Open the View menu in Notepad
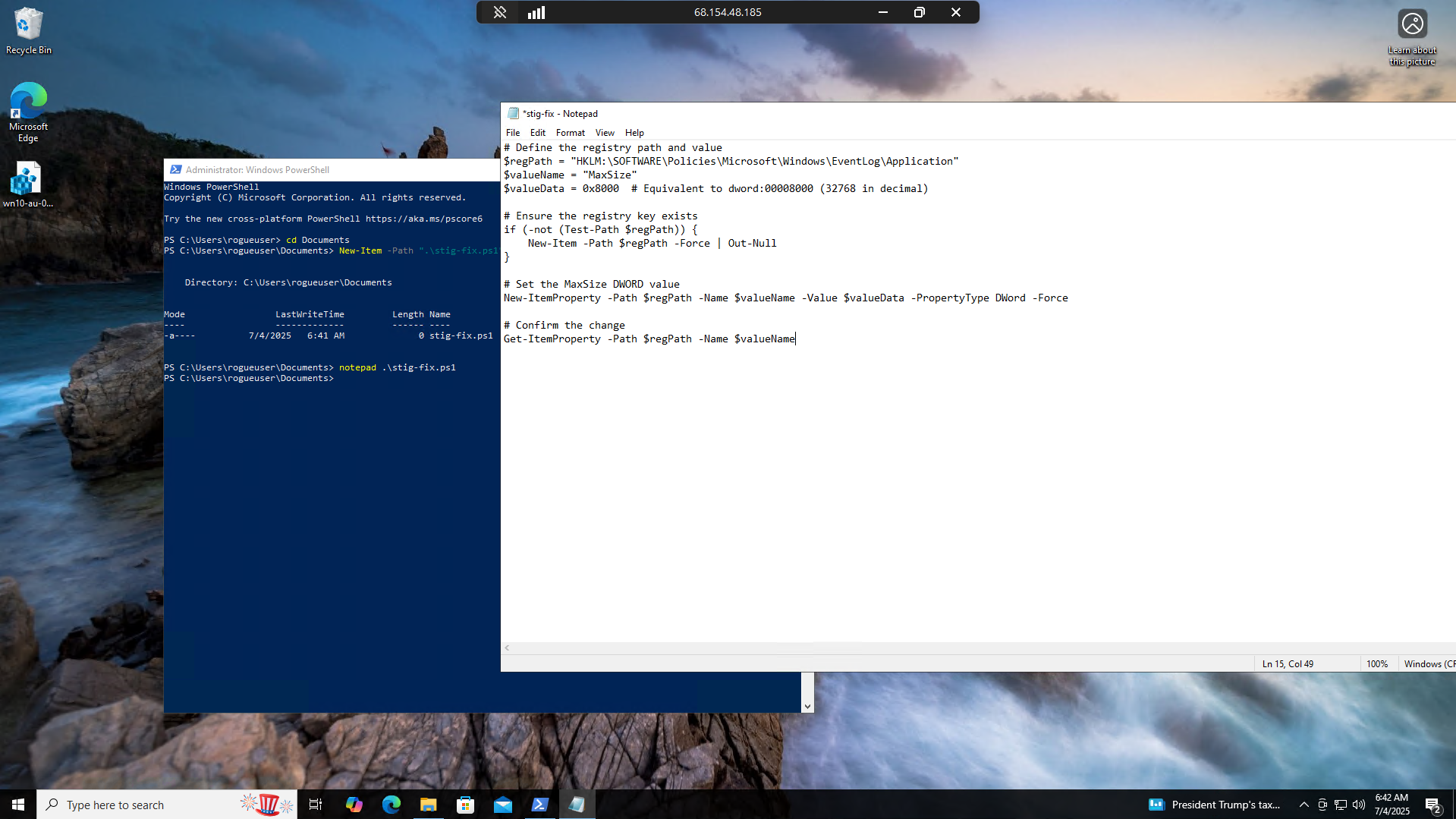 604,133
